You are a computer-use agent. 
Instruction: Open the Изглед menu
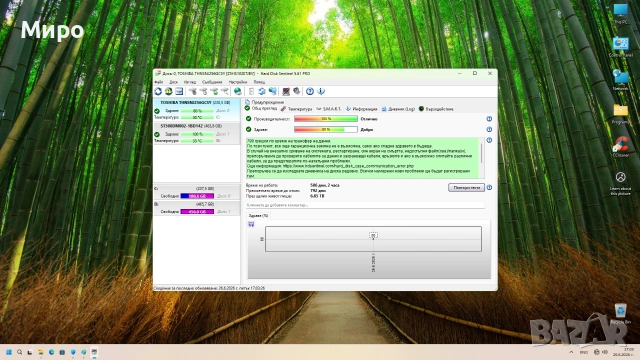pyautogui.click(x=190, y=82)
